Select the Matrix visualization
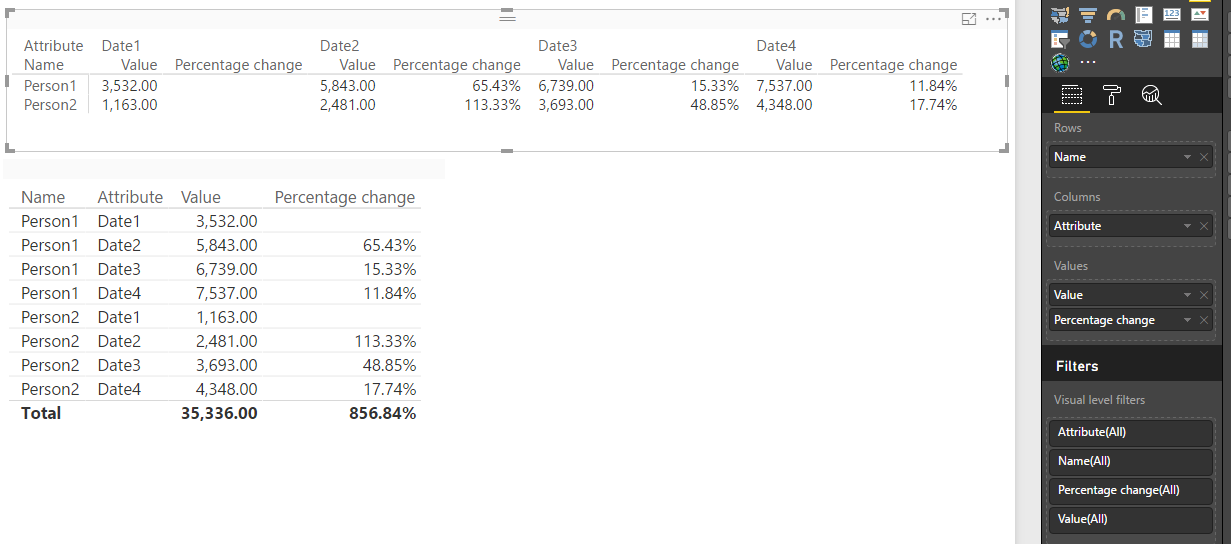Viewport: 1231px width, 544px height. [1200, 39]
